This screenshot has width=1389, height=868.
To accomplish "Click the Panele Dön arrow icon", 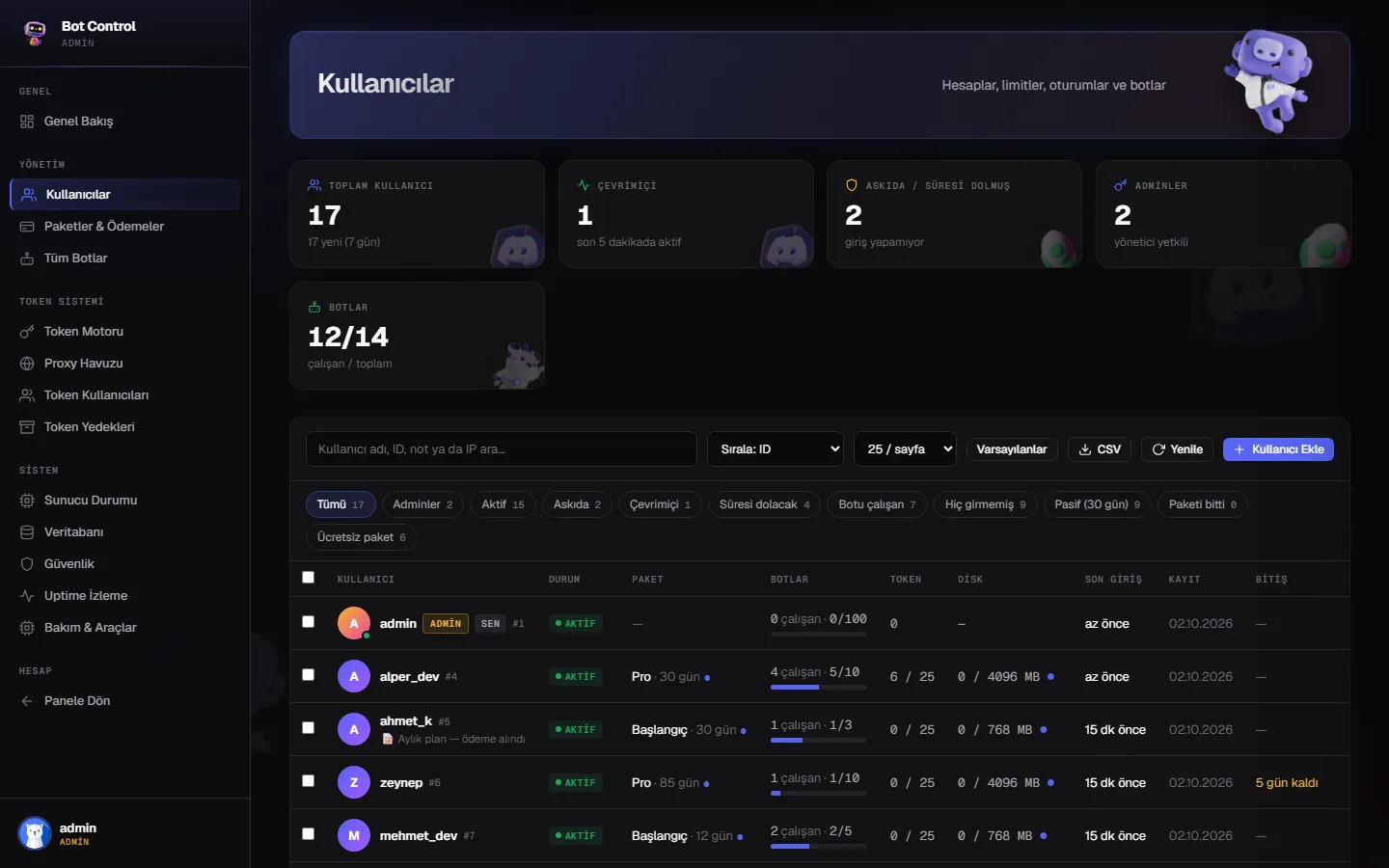I will [x=27, y=701].
